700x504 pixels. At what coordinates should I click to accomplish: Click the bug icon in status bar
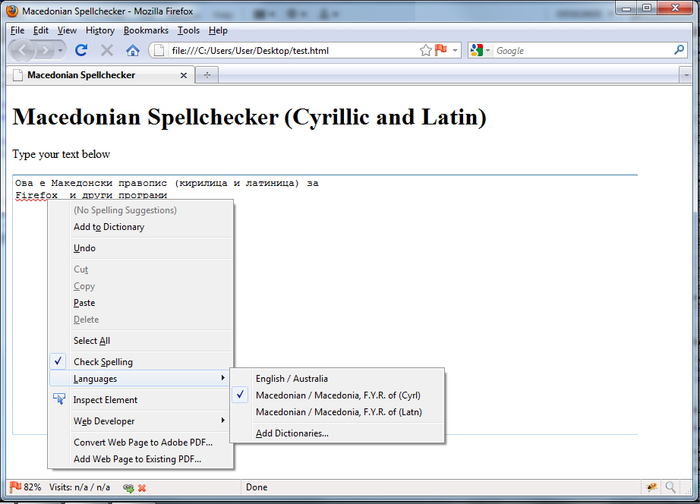(x=652, y=487)
